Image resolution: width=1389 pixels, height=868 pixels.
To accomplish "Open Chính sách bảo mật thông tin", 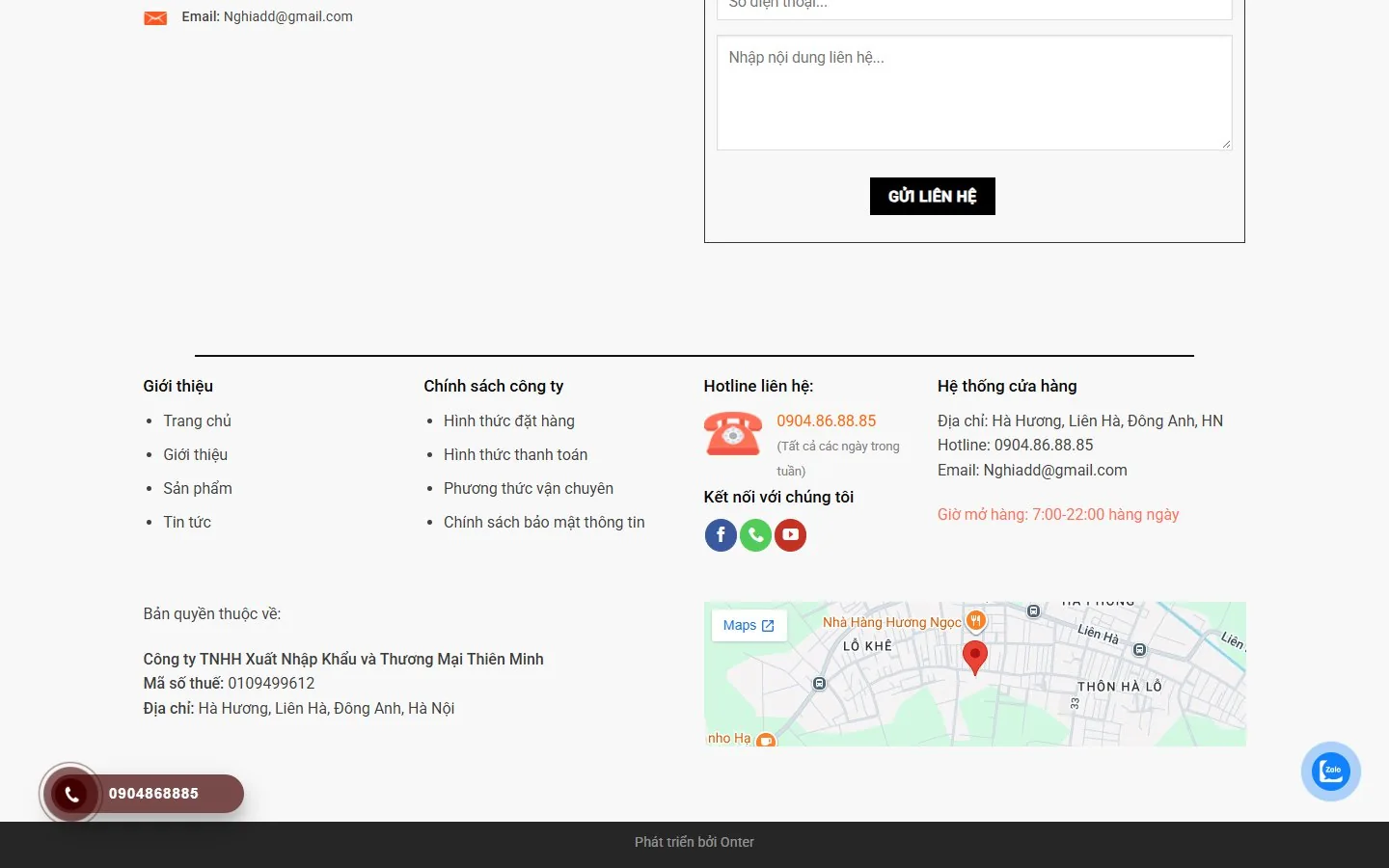I will 544,522.
